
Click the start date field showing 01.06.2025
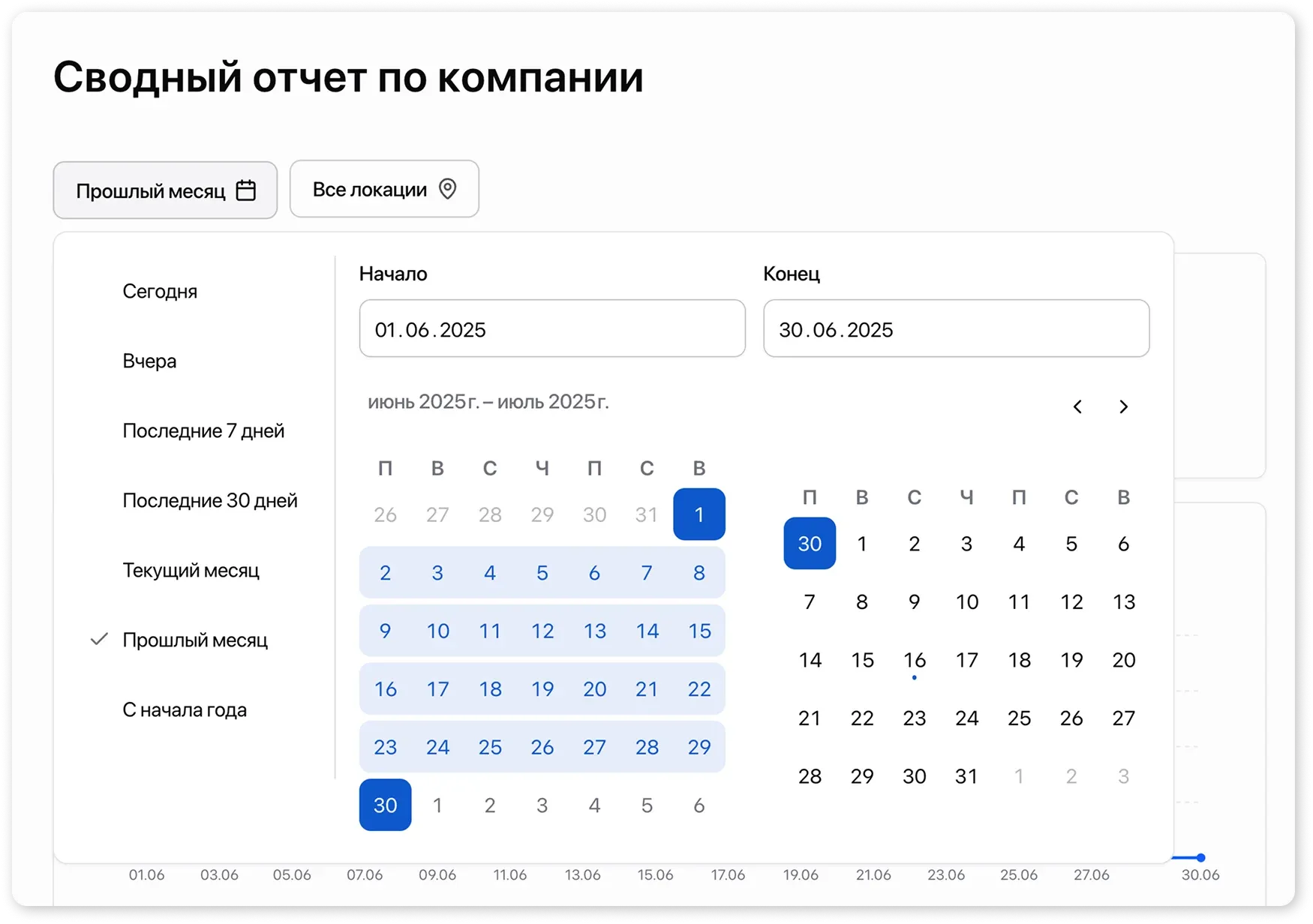pos(551,328)
